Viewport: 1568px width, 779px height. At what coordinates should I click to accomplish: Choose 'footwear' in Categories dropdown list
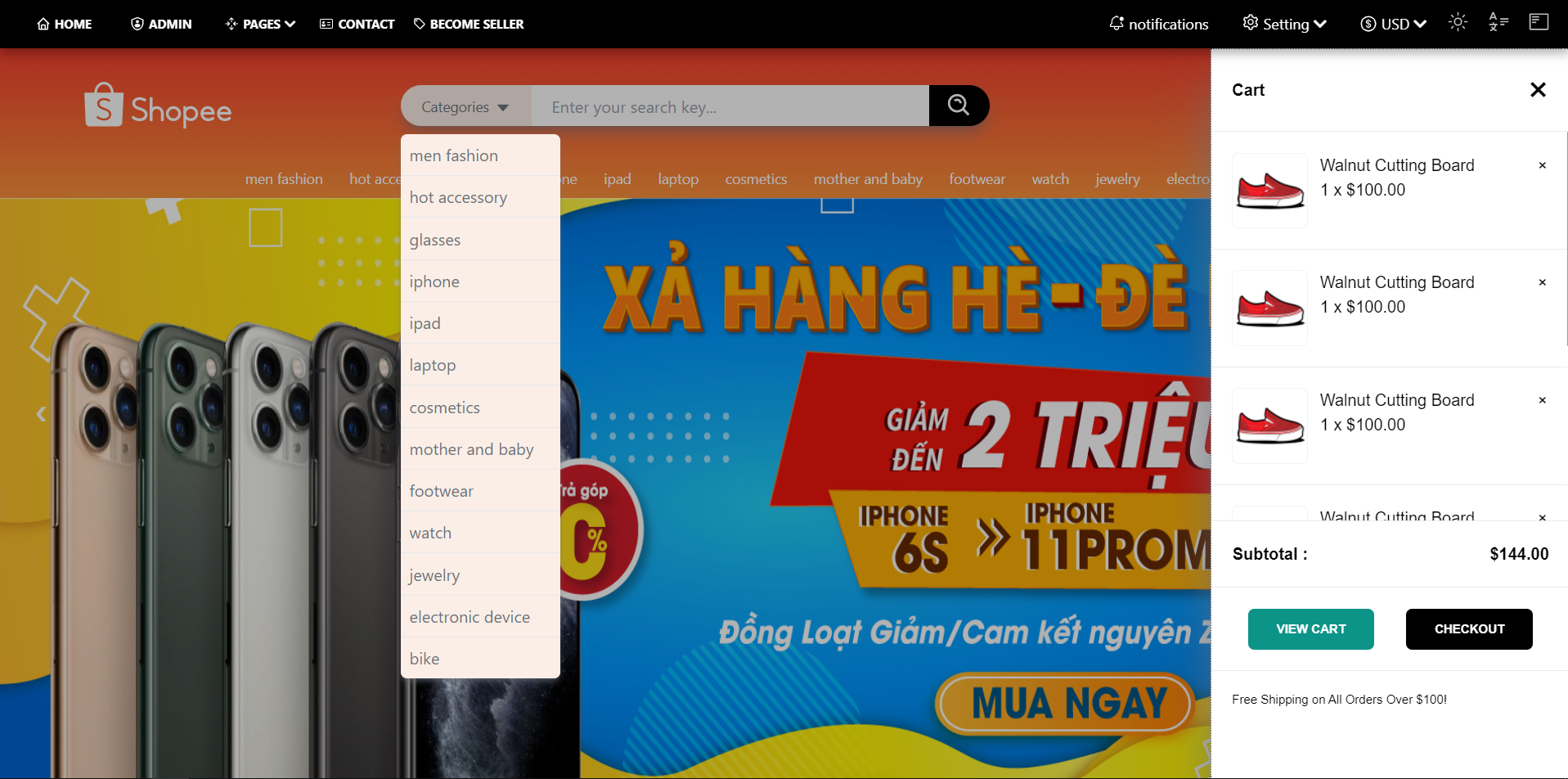pos(480,491)
